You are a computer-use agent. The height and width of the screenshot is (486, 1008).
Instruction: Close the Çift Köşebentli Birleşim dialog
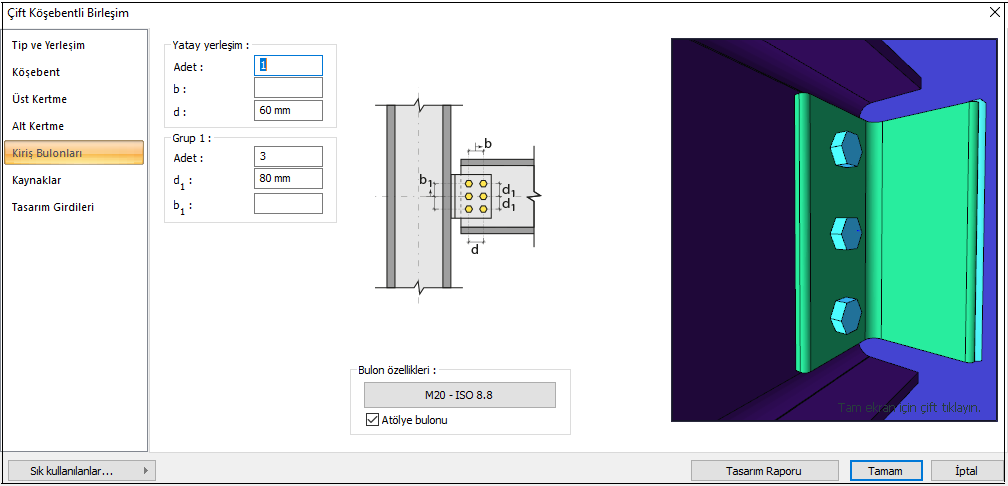click(x=994, y=12)
